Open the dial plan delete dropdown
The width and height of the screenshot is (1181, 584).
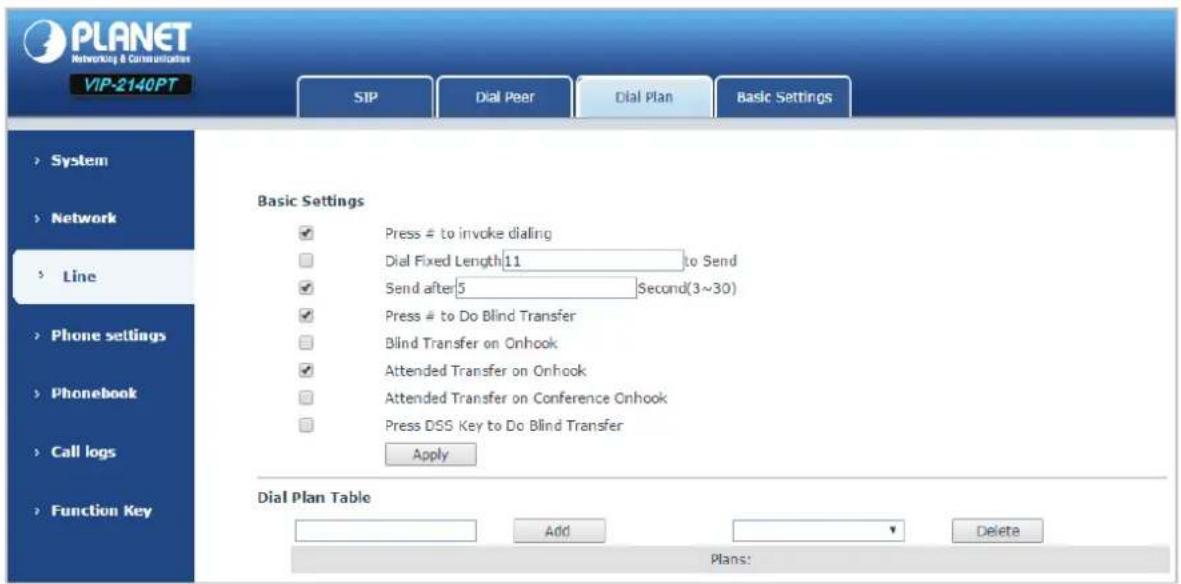(x=818, y=530)
